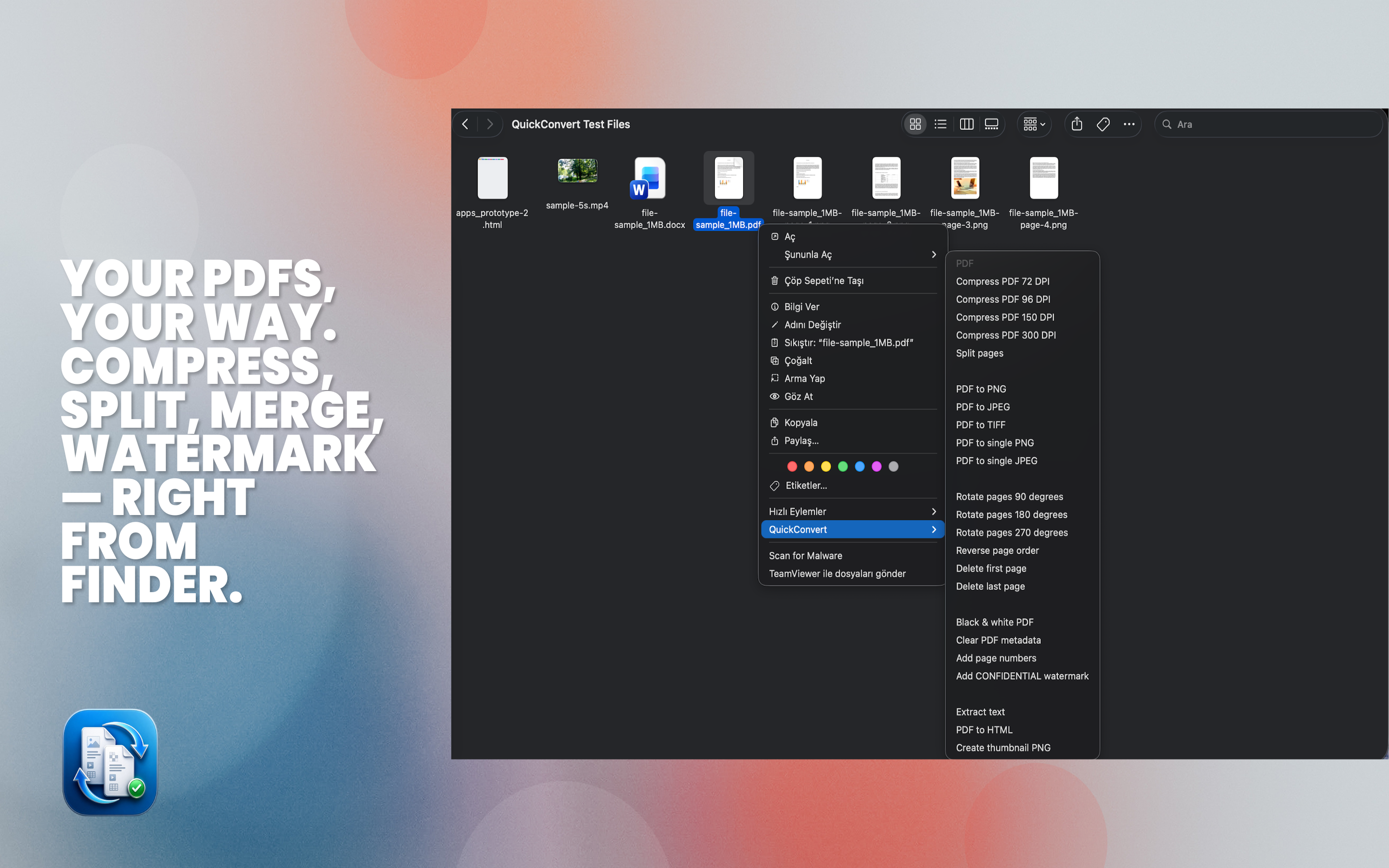This screenshot has height=868, width=1389.
Task: Choose Kopyala in context menu
Action: [852, 422]
